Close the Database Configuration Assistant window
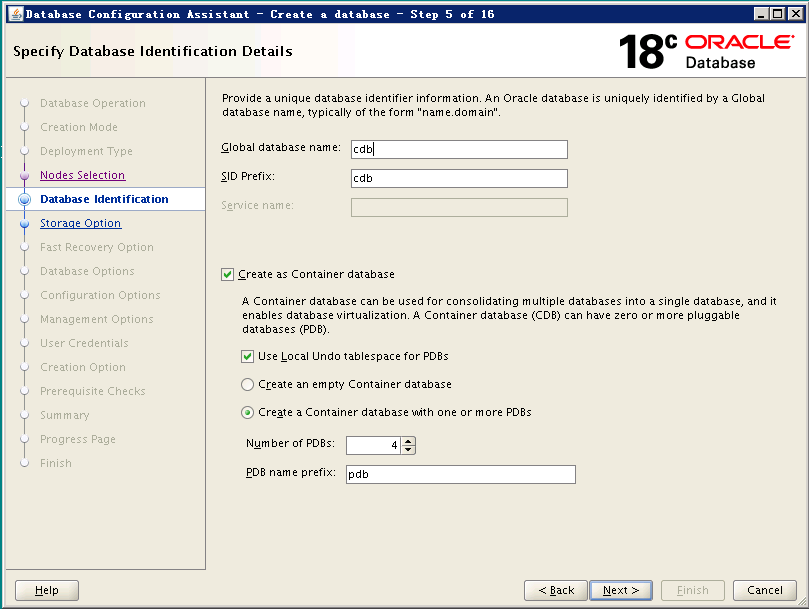Screen dimensions: 809x609 pos(796,14)
